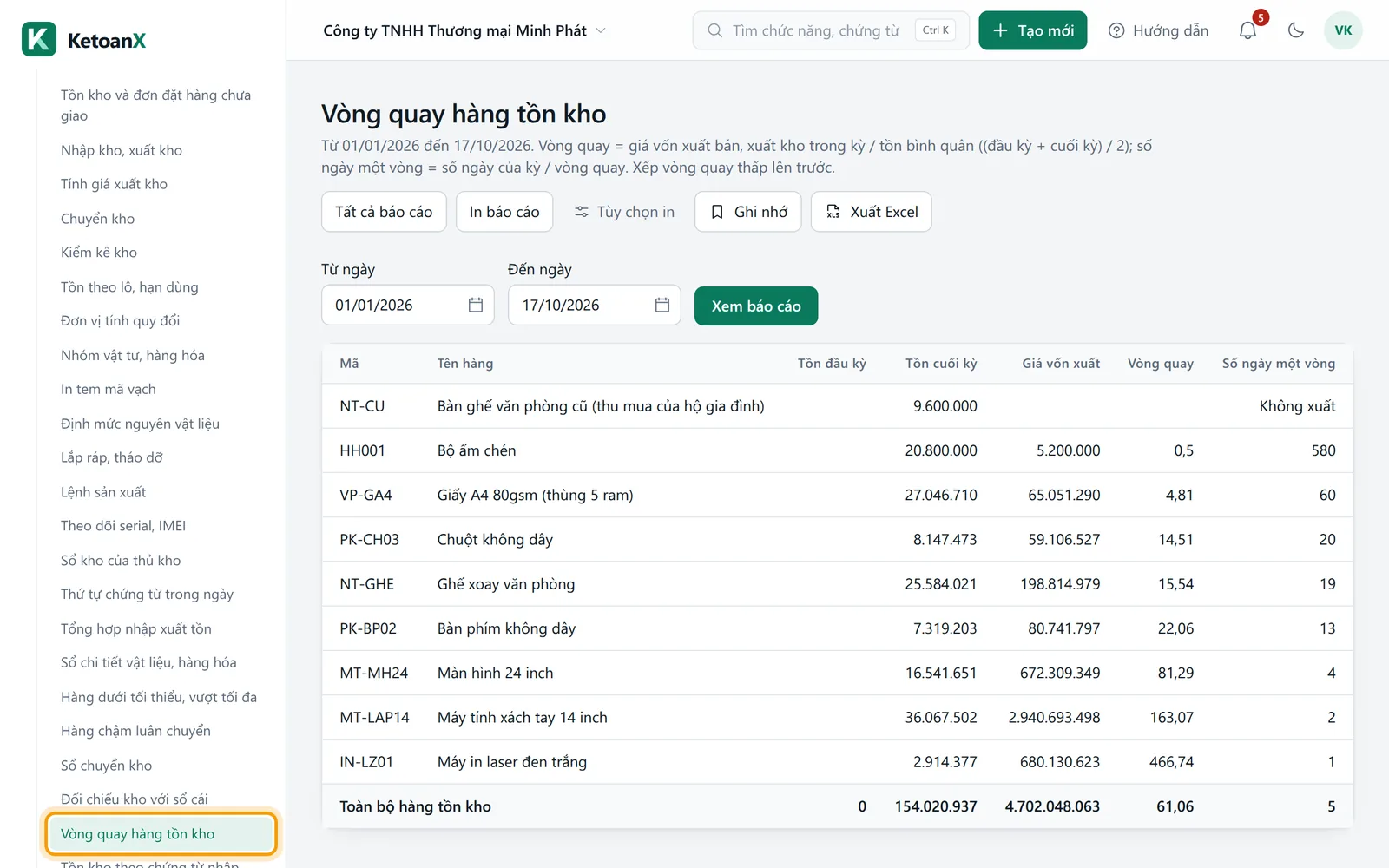Open Đối chiếu kho với sổ cái
This screenshot has width=1389, height=868.
pyautogui.click(x=135, y=799)
